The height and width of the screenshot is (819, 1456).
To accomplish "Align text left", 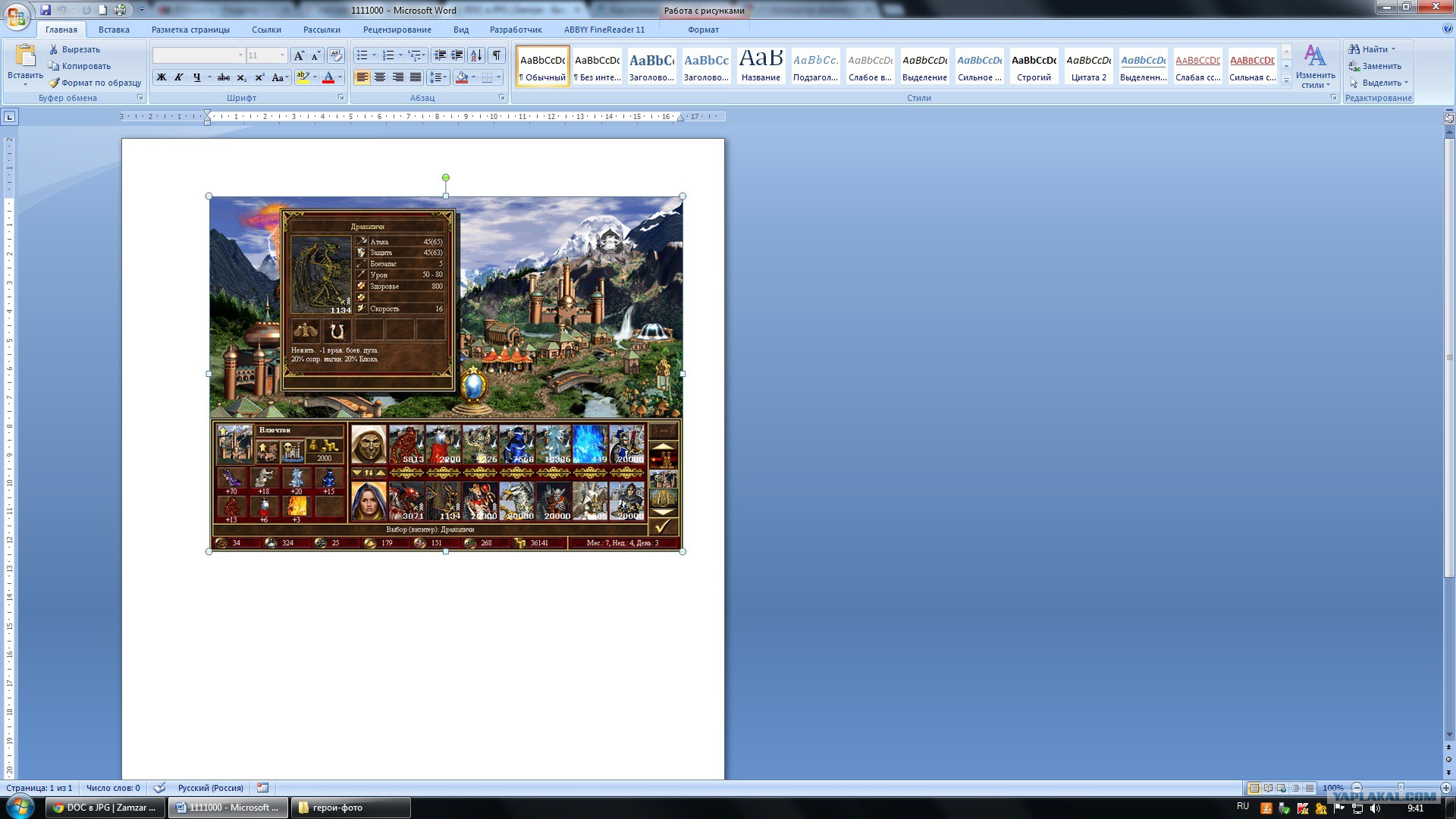I will [362, 77].
